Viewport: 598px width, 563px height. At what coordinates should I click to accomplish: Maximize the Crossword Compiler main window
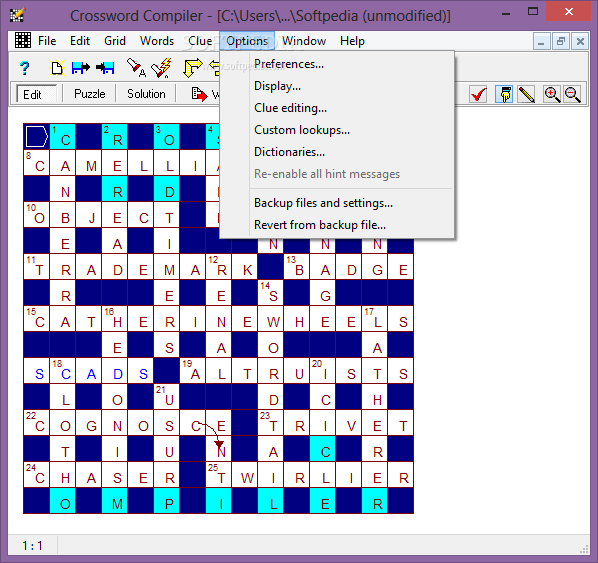click(x=533, y=12)
